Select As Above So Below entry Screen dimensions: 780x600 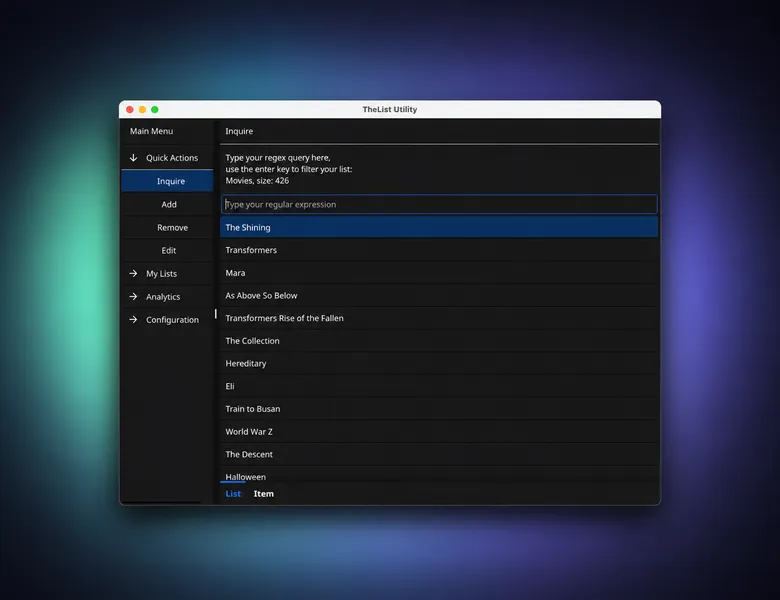(x=439, y=296)
